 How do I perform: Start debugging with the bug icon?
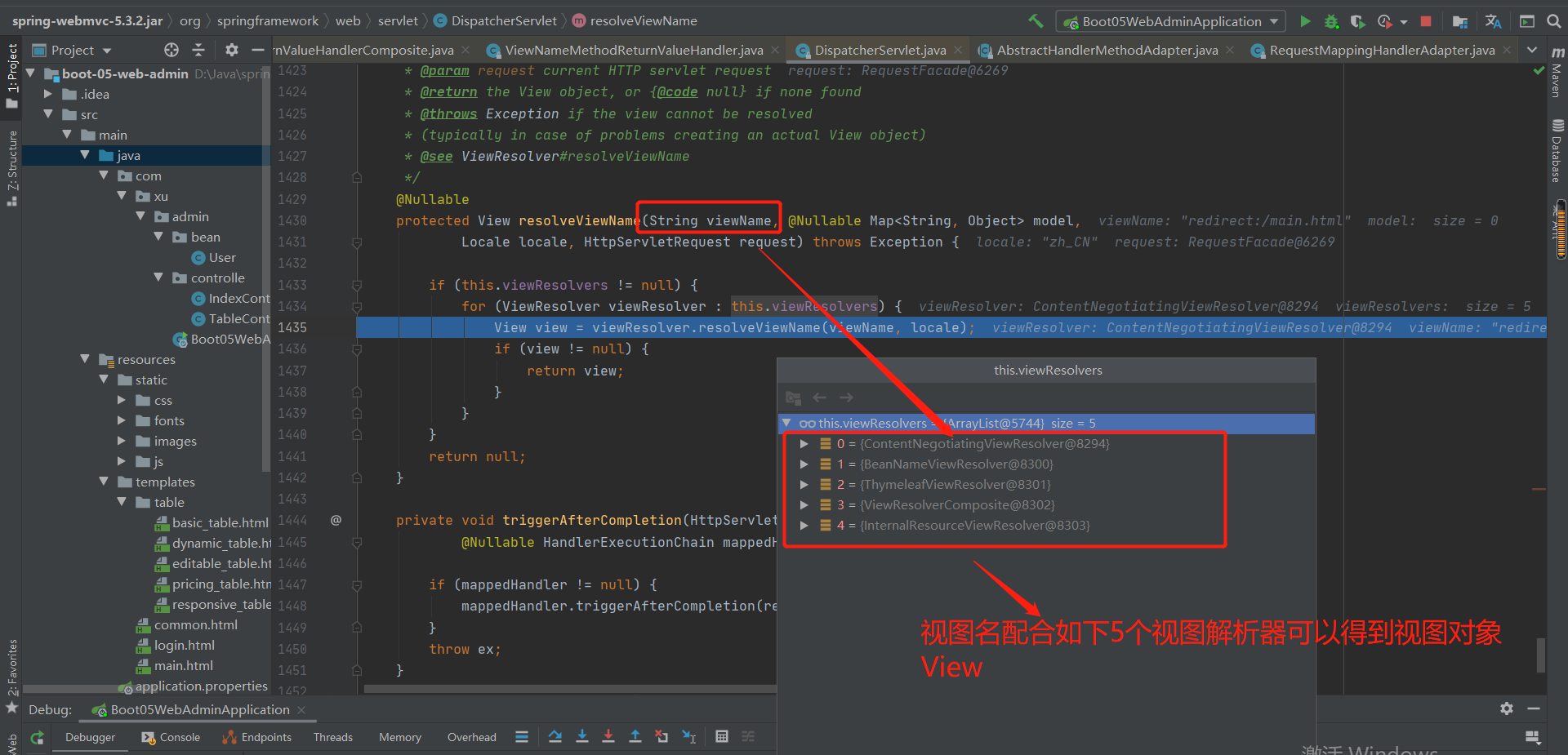pos(1331,21)
